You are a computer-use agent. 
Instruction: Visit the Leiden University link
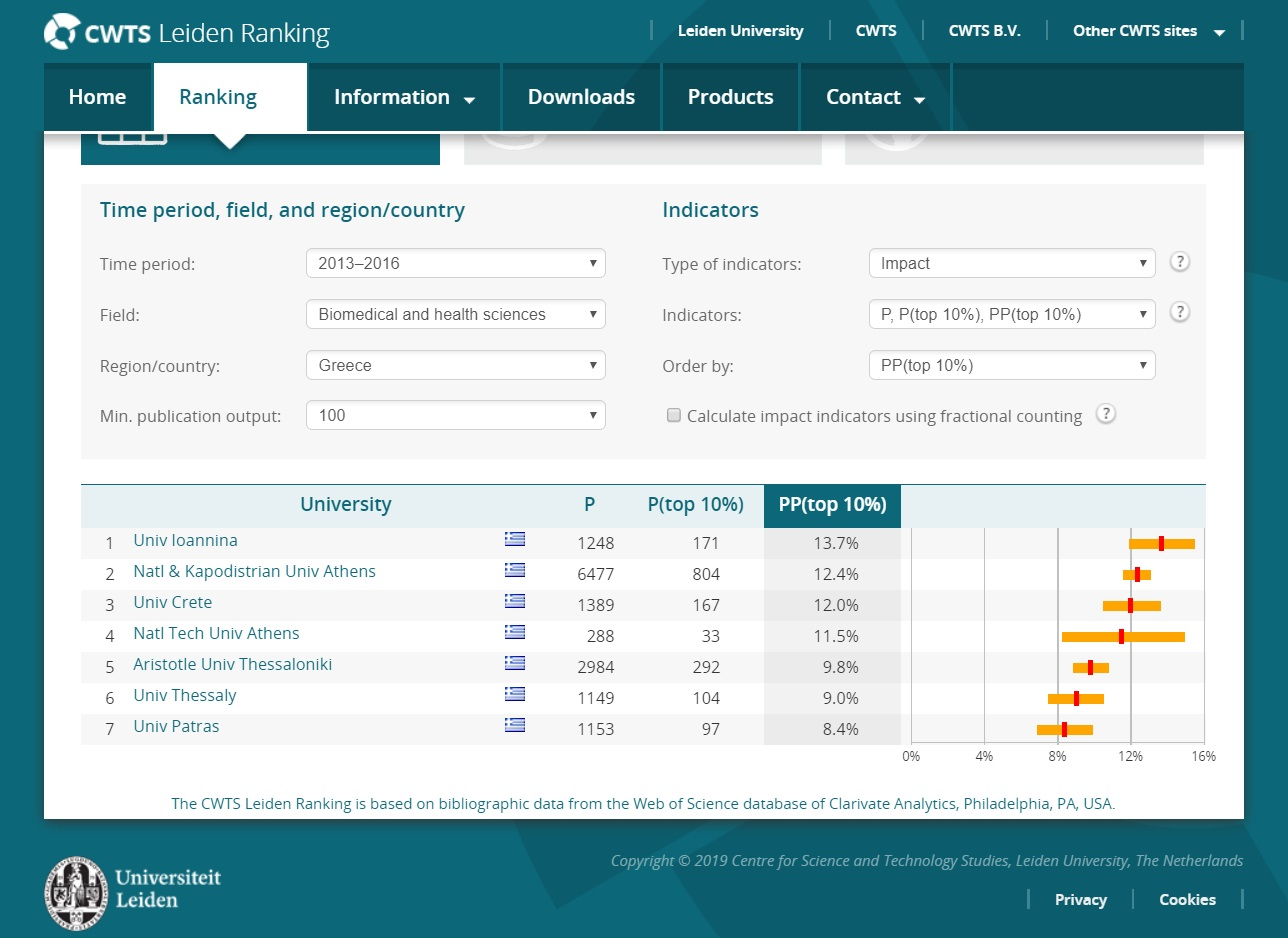[x=740, y=31]
